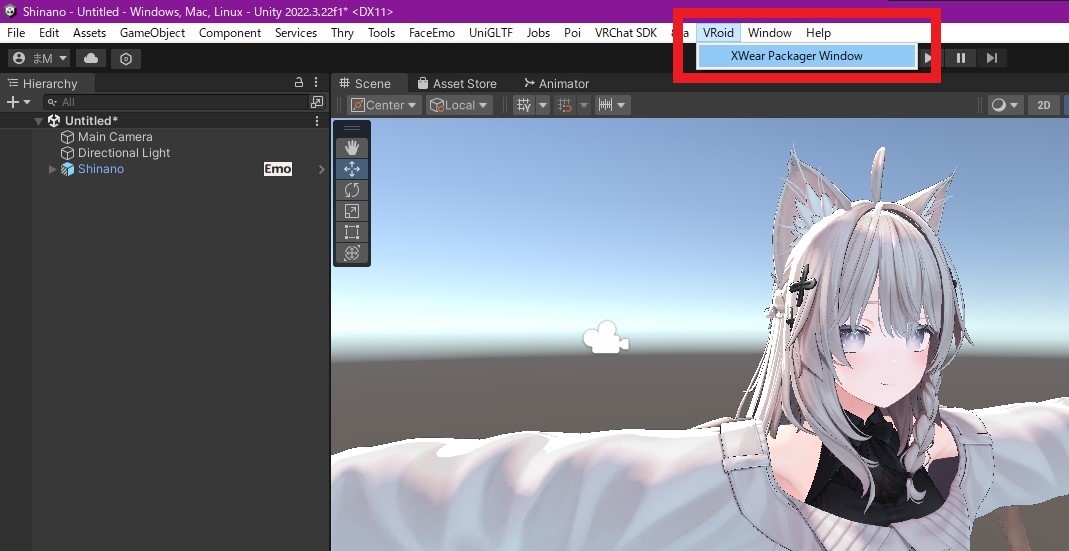Switch to the Asset Store tab
Screen dimensions: 1069x551
(457, 83)
